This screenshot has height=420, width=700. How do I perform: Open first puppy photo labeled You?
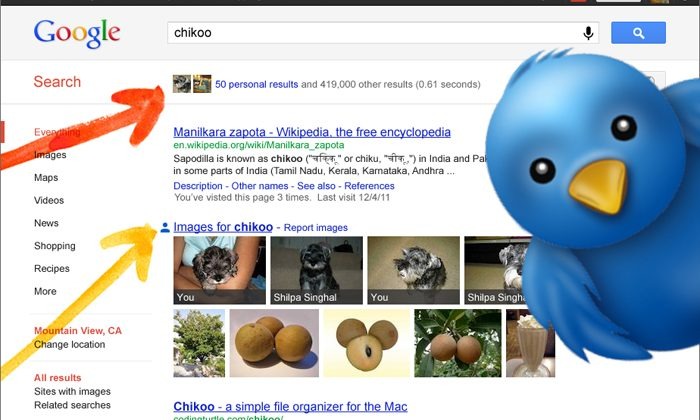point(219,270)
